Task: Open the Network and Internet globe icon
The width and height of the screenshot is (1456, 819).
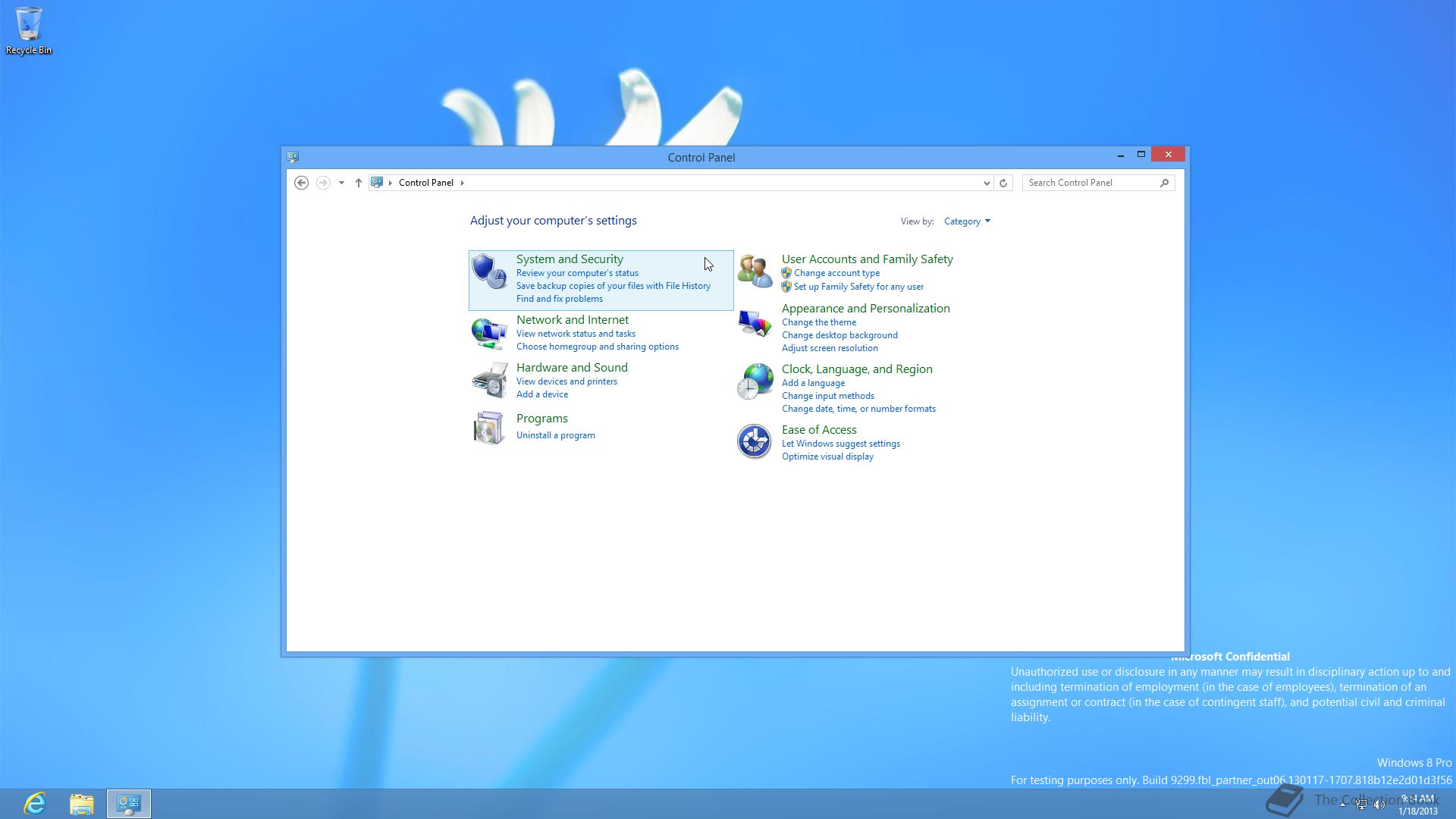Action: pos(489,332)
